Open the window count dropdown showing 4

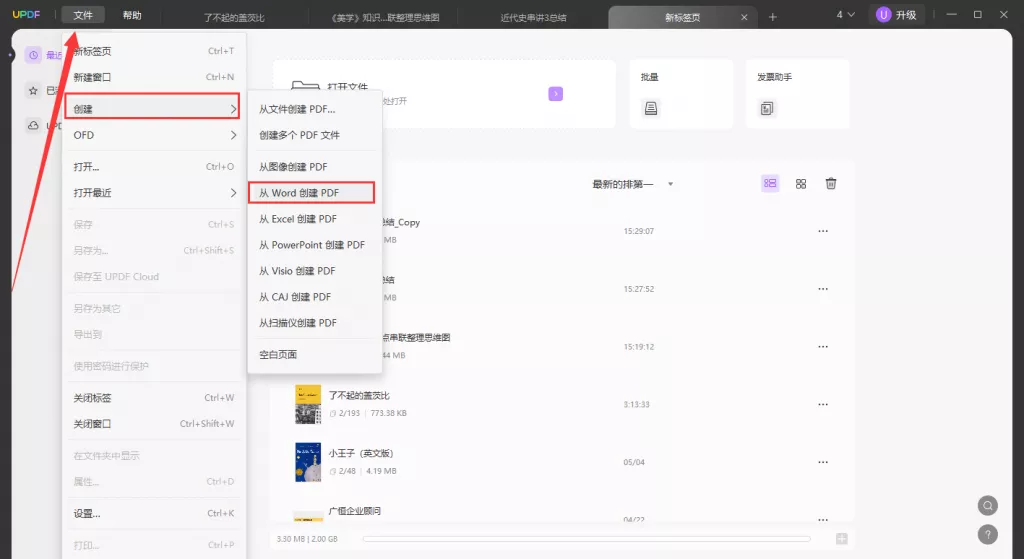tap(846, 14)
